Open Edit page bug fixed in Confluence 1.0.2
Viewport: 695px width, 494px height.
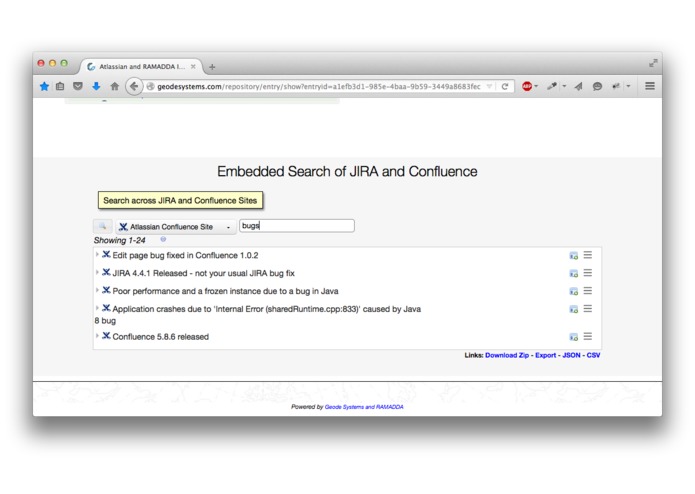pyautogui.click(x=185, y=256)
